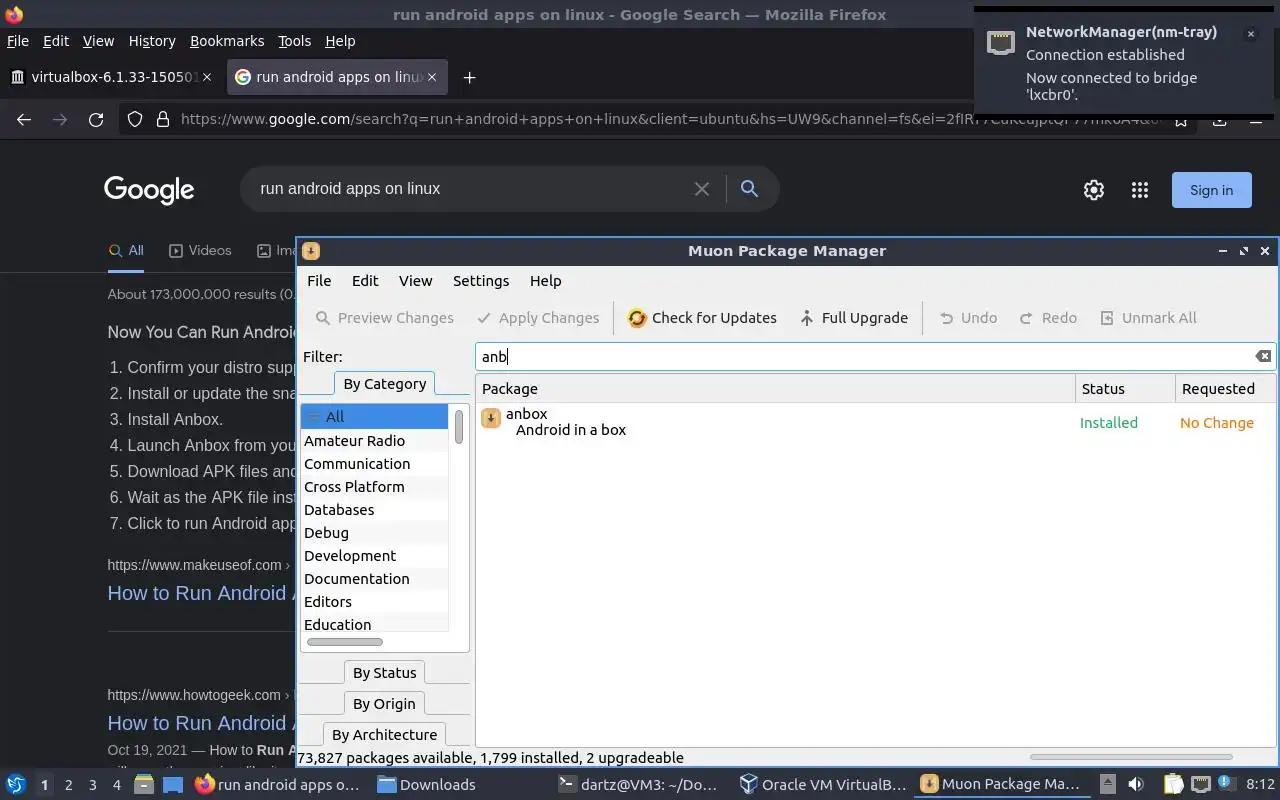Click the category list vertical scrollbar
Viewport: 1280px width, 800px height.
[x=459, y=426]
